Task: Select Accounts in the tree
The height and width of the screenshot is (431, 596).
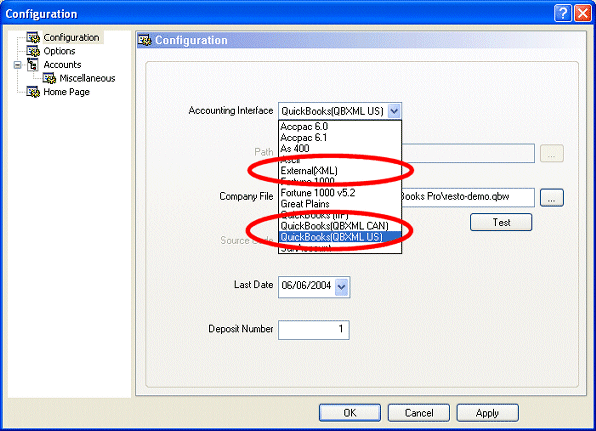Action: click(62, 65)
